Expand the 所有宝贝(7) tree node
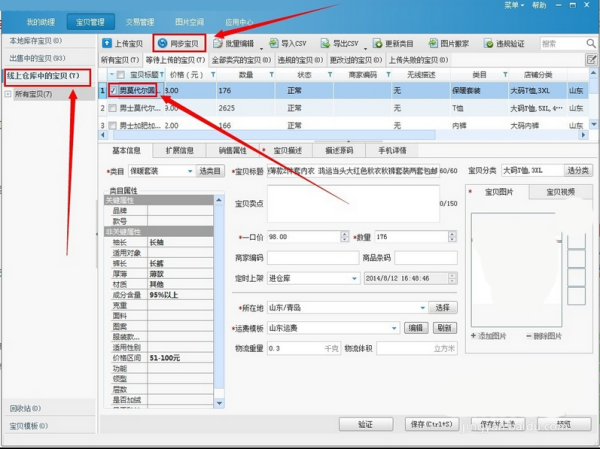The height and width of the screenshot is (449, 600). pos(8,94)
